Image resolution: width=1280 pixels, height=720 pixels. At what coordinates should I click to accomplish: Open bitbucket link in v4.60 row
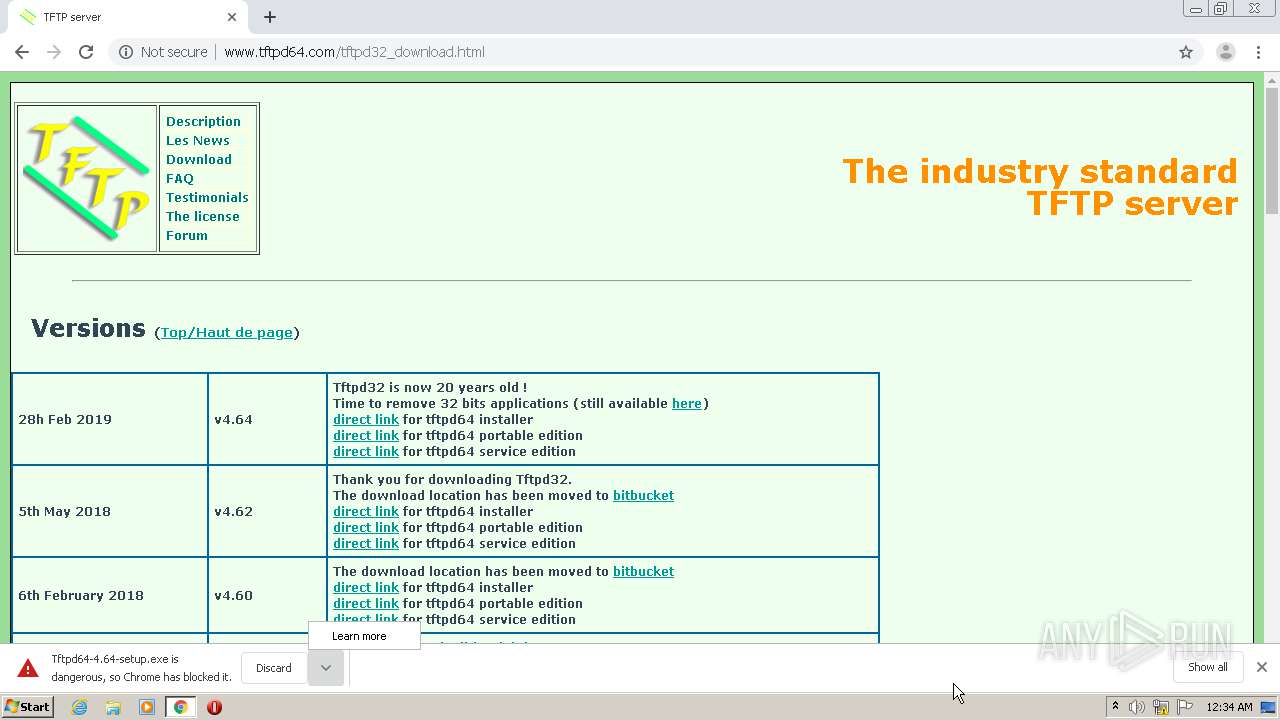(x=643, y=571)
